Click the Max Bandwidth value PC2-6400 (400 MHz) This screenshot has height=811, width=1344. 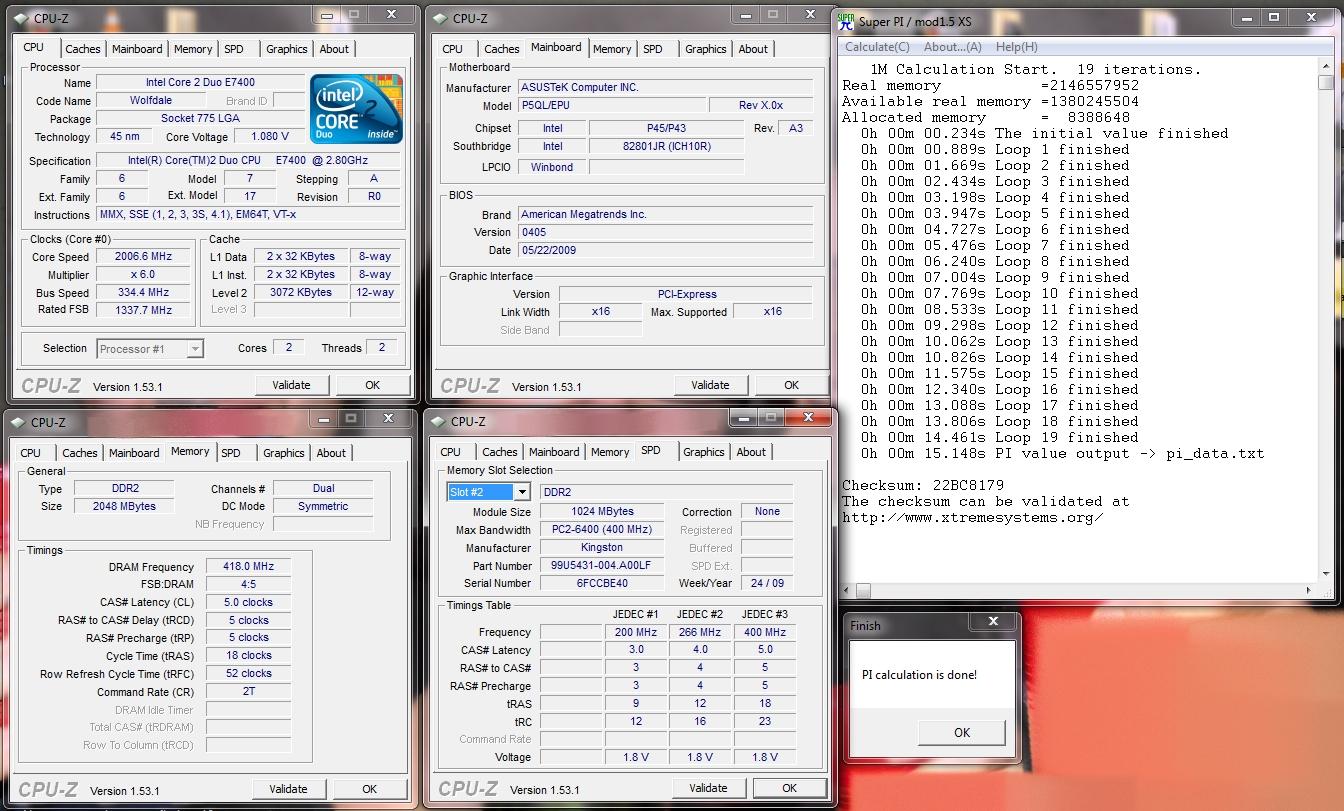coord(601,529)
